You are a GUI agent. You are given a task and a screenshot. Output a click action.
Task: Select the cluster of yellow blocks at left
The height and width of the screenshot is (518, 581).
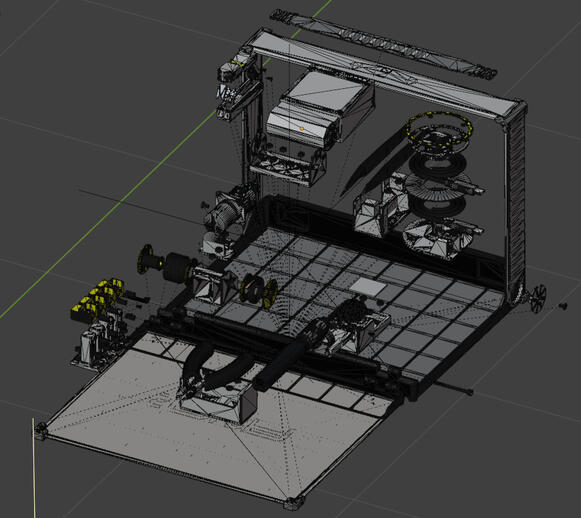(x=97, y=299)
